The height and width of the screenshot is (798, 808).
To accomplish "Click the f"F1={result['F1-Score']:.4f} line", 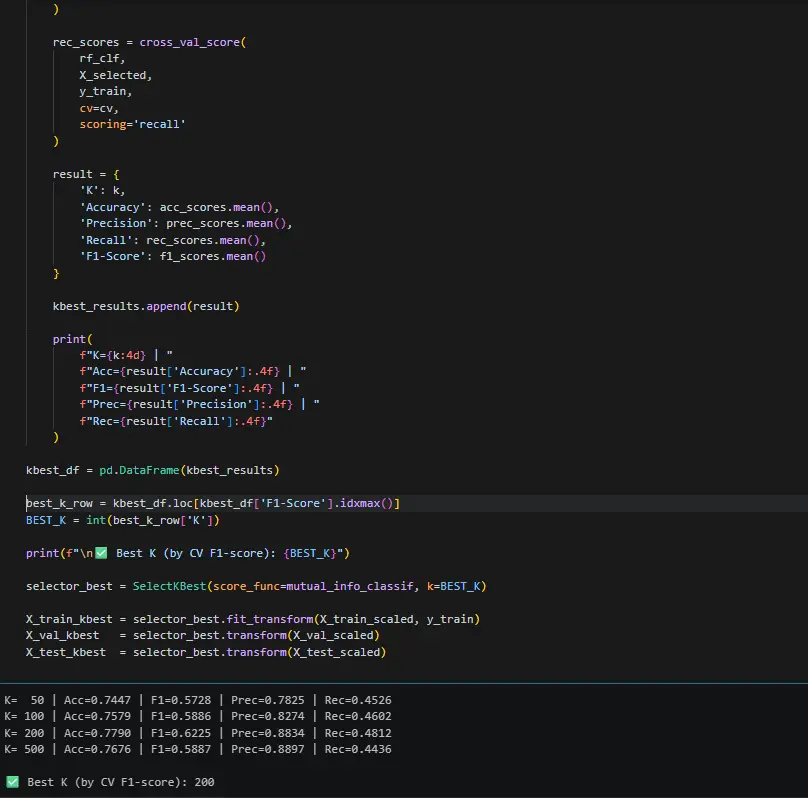I will pyautogui.click(x=189, y=388).
